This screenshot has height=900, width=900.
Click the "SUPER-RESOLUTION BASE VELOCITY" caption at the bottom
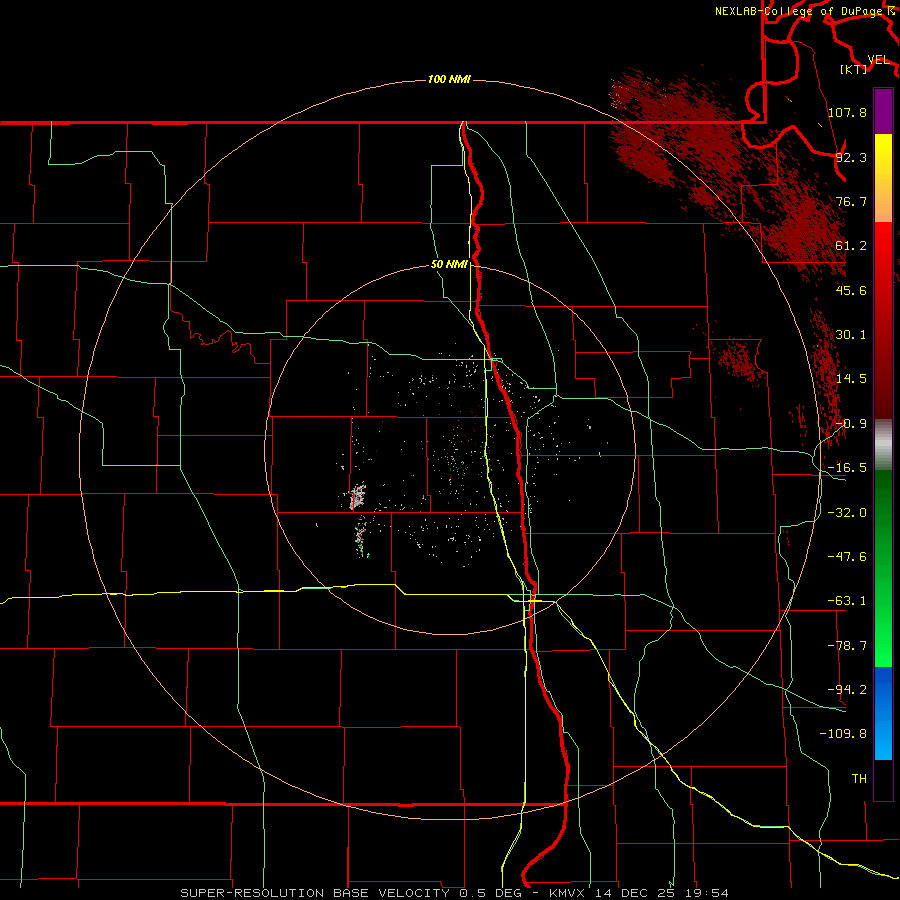(x=315, y=893)
